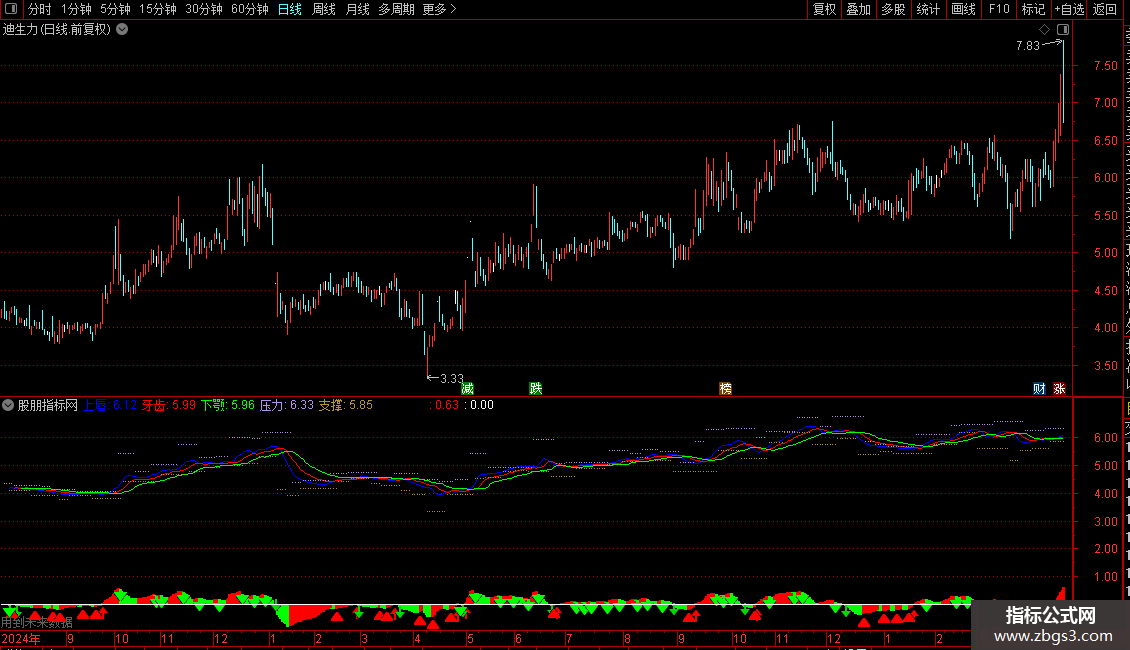Click the 标记 mark button
The height and width of the screenshot is (650, 1130).
1033,9
